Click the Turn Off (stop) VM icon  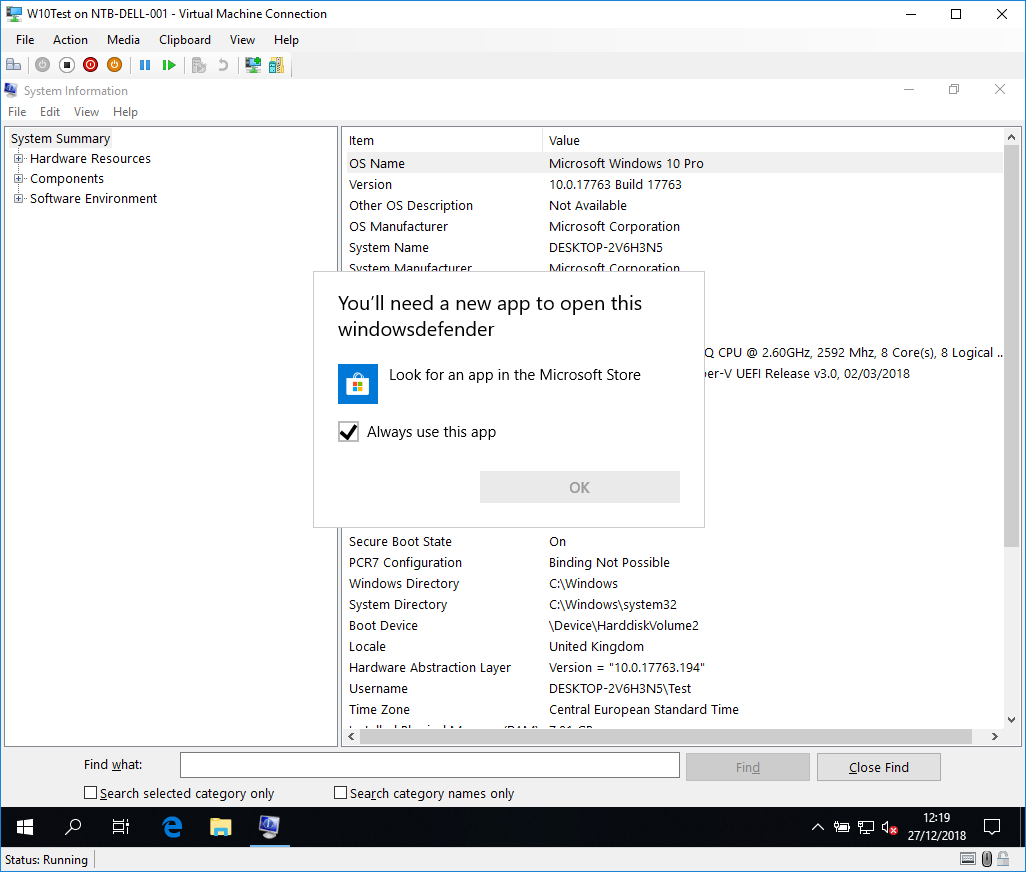[67, 65]
